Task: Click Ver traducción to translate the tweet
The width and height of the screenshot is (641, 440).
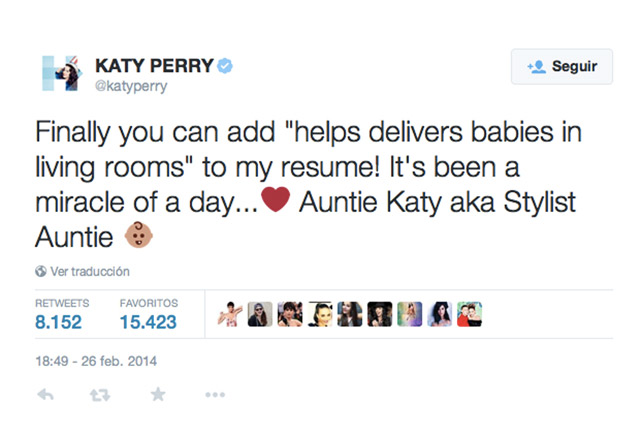Action: 90,271
